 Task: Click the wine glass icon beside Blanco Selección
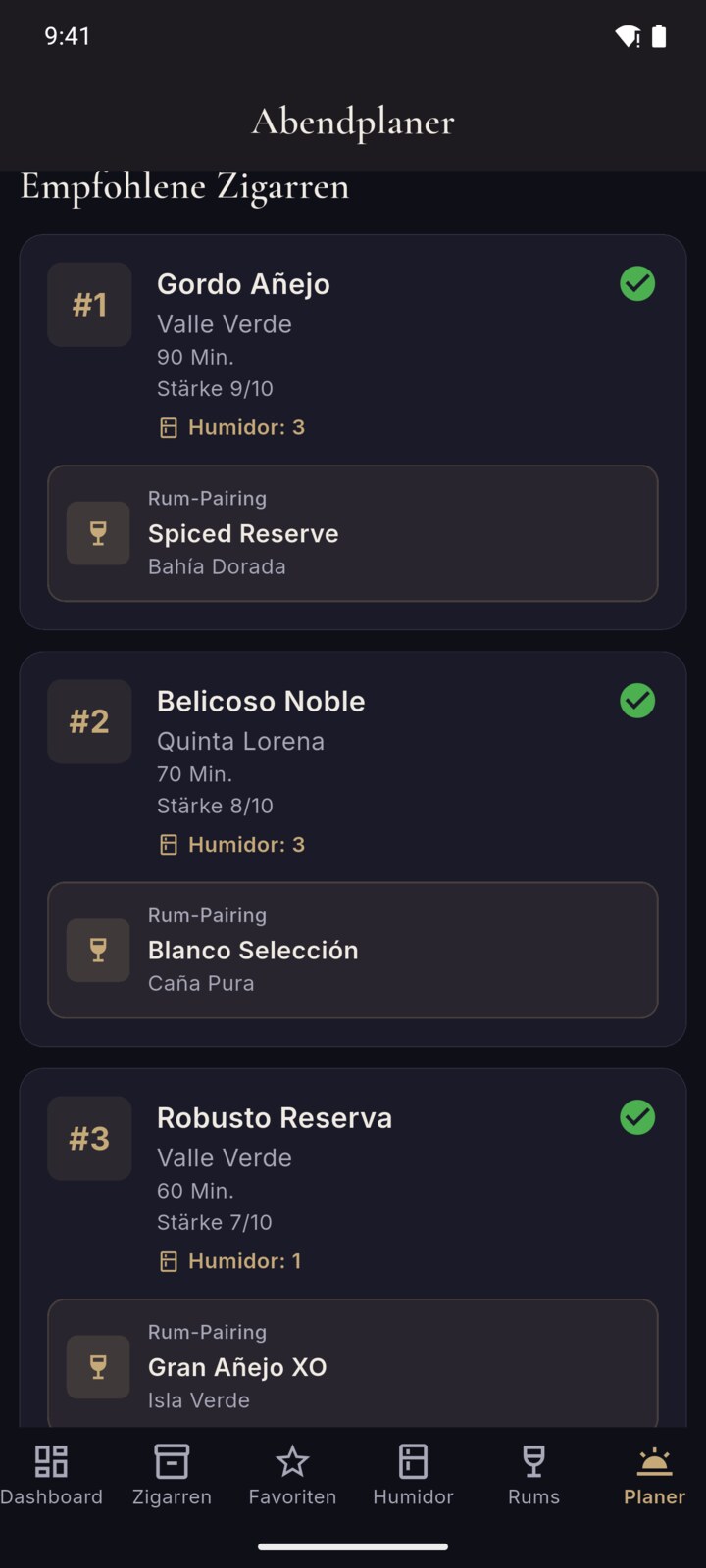98,950
